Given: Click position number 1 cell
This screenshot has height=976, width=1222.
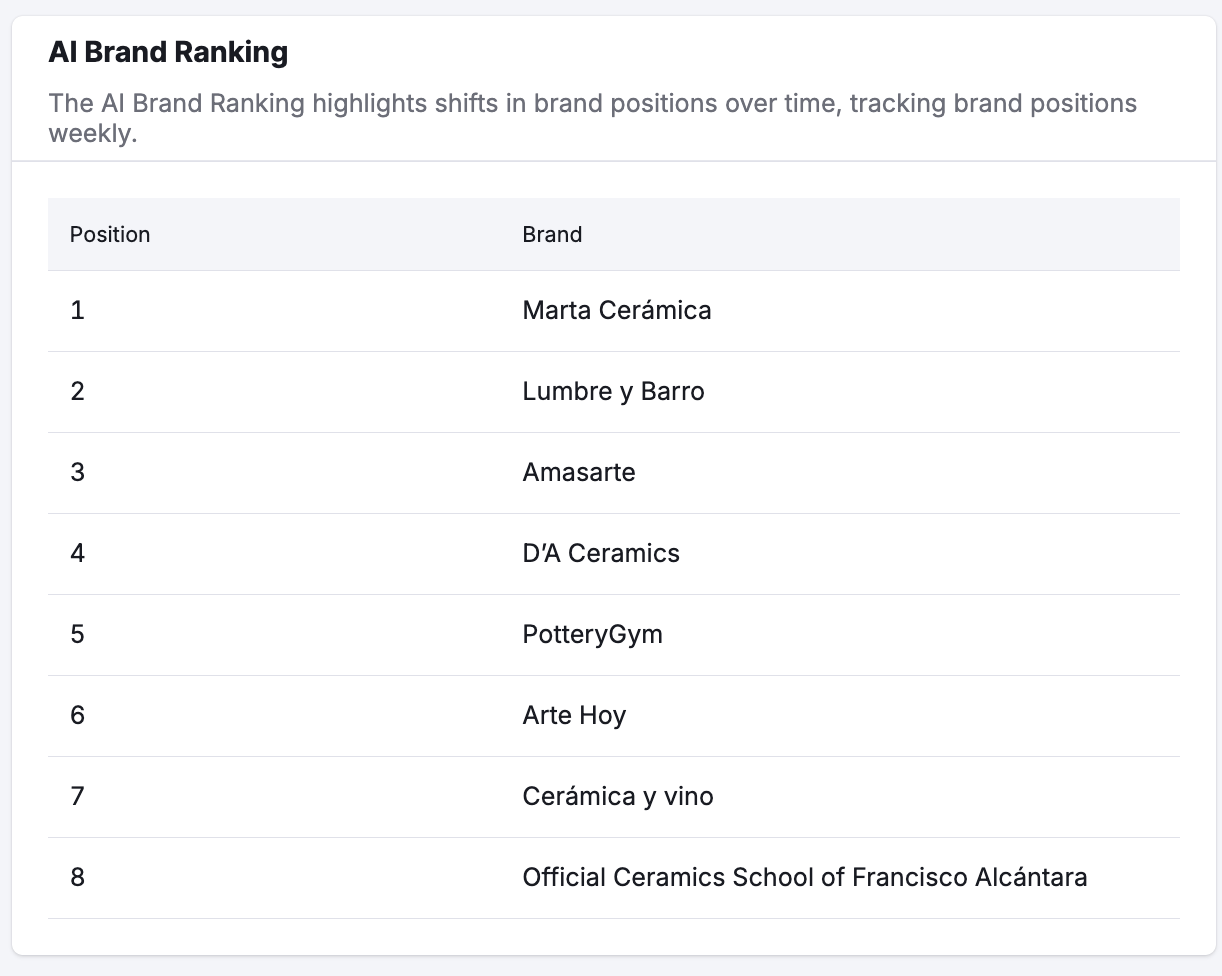Looking at the screenshot, I should click(77, 310).
